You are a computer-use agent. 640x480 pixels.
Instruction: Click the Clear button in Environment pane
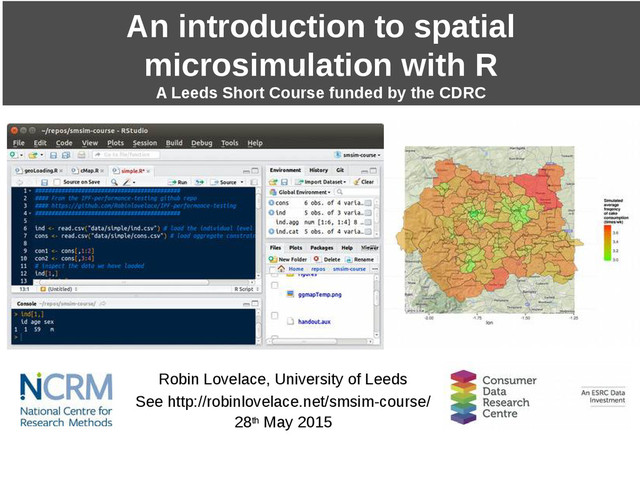click(x=363, y=182)
